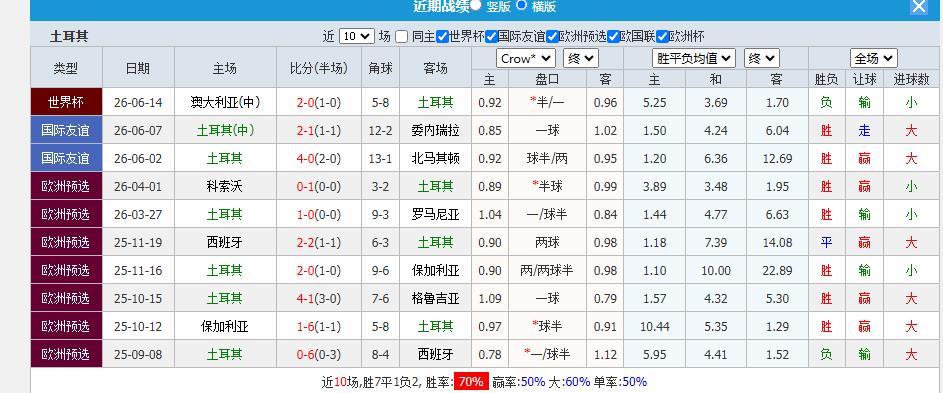The width and height of the screenshot is (943, 393).
Task: Select the 竖版 radio option
Action: point(476,5)
